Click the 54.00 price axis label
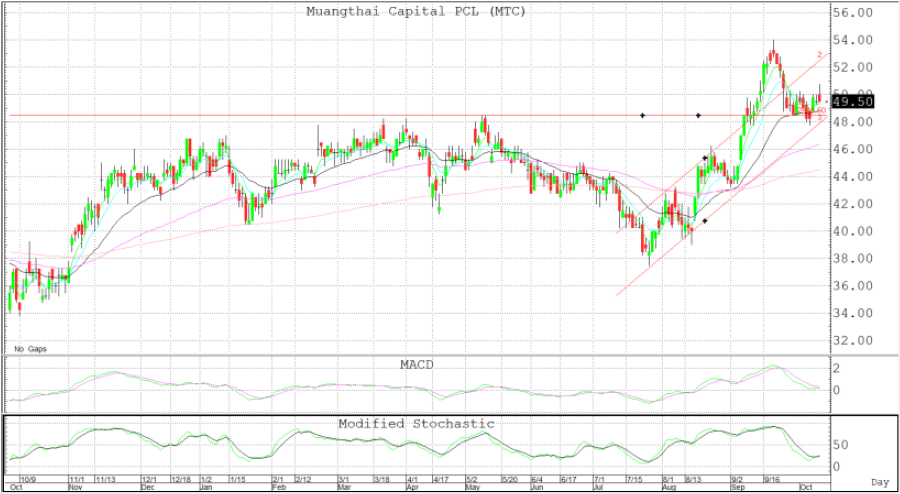Viewport: 900px width, 494px height. coord(853,40)
